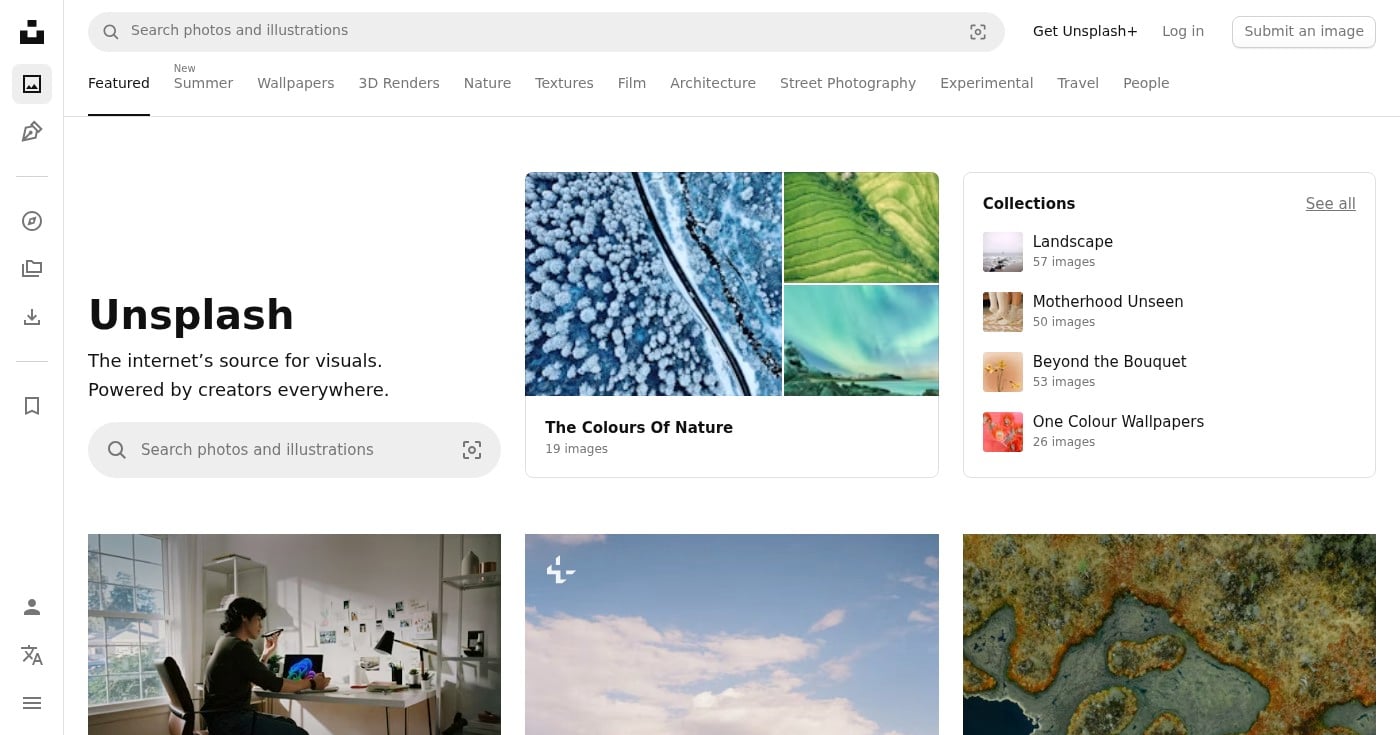Click the Unsplash logo icon
This screenshot has height=735, width=1400.
[32, 32]
